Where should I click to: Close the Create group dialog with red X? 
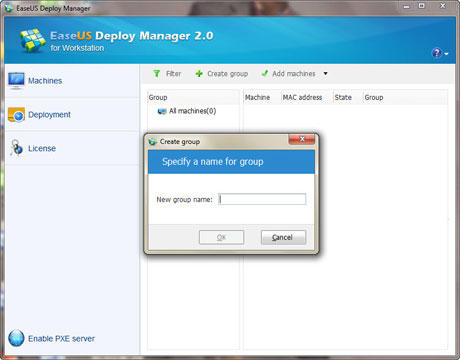coord(302,139)
